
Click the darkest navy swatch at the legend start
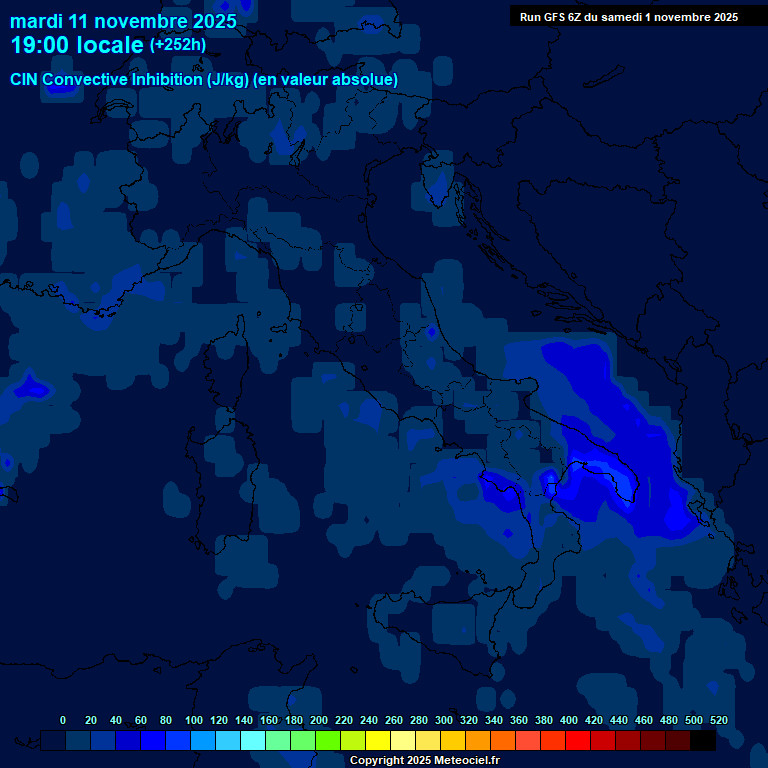53,741
